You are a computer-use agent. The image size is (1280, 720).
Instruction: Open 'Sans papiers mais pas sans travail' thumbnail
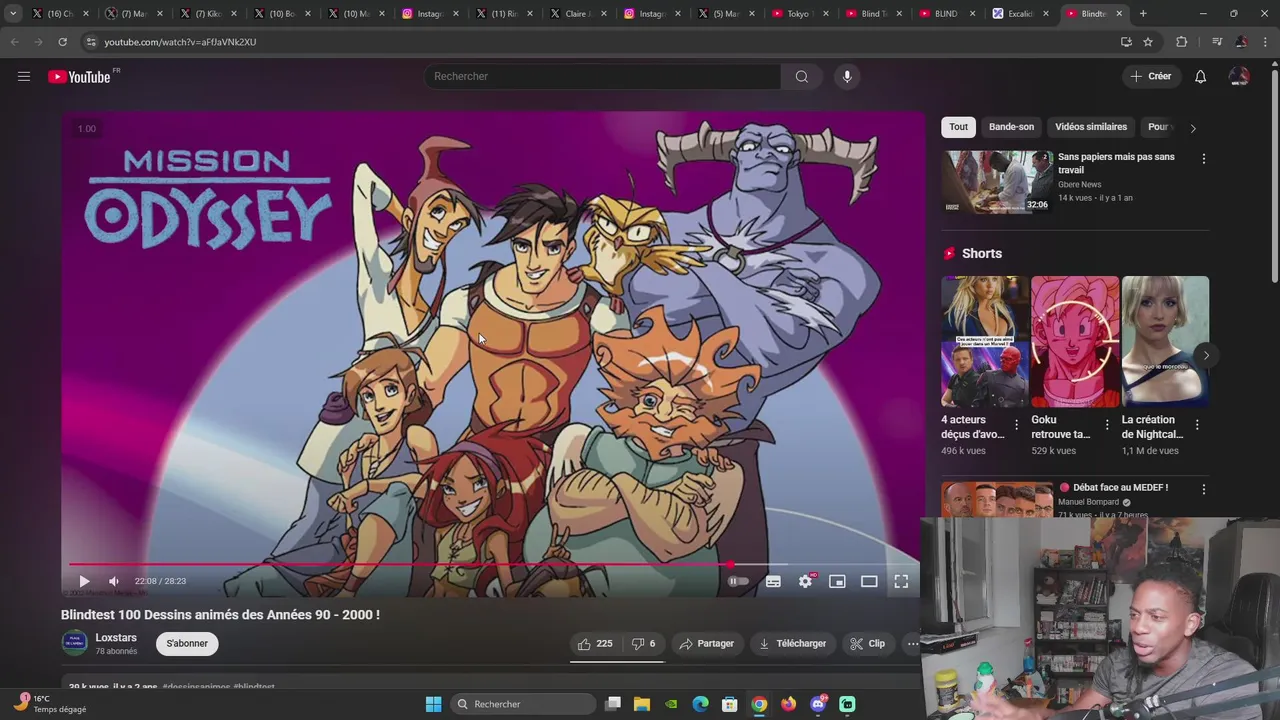tap(997, 182)
